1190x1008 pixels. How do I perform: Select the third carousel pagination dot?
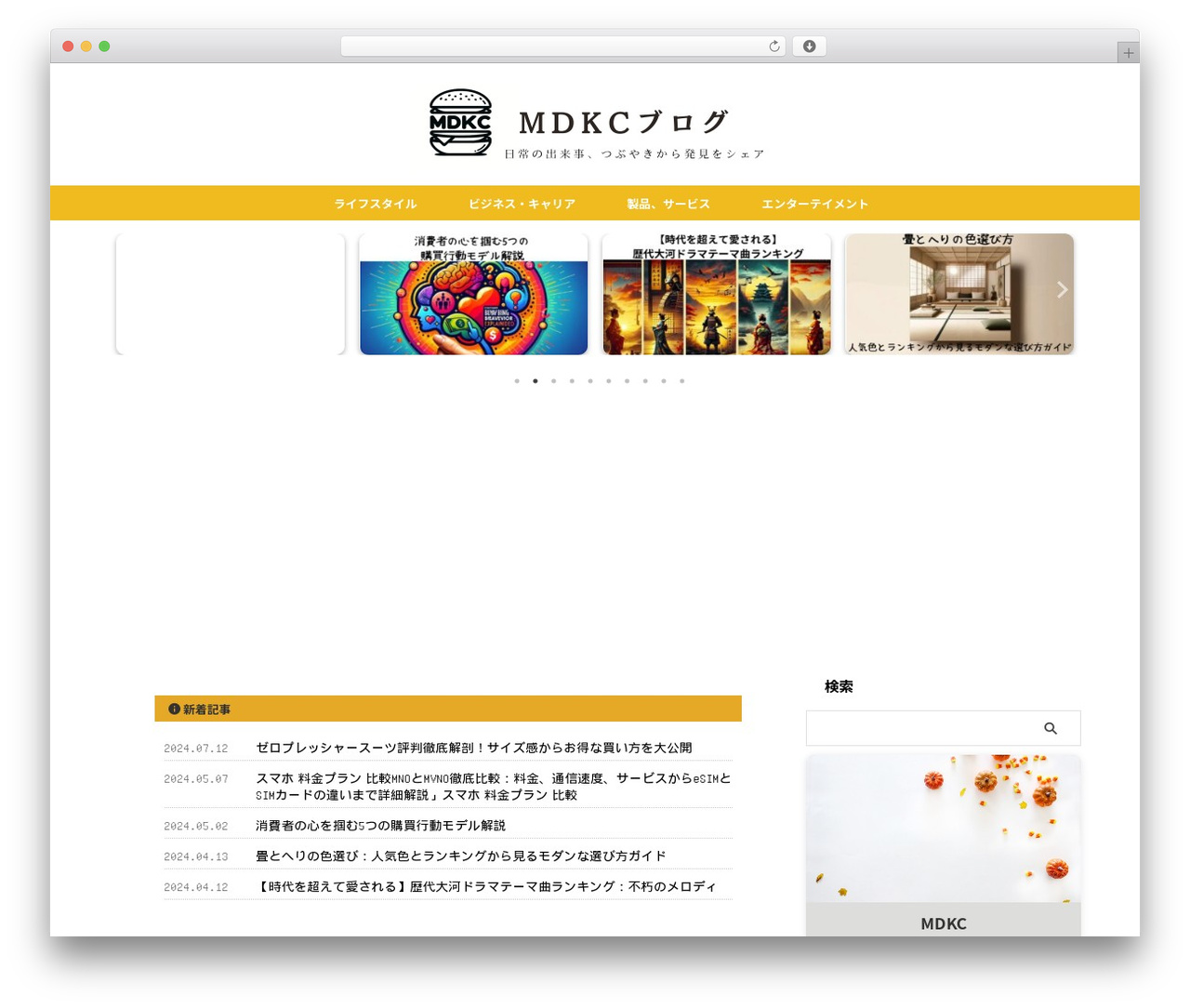(x=553, y=381)
